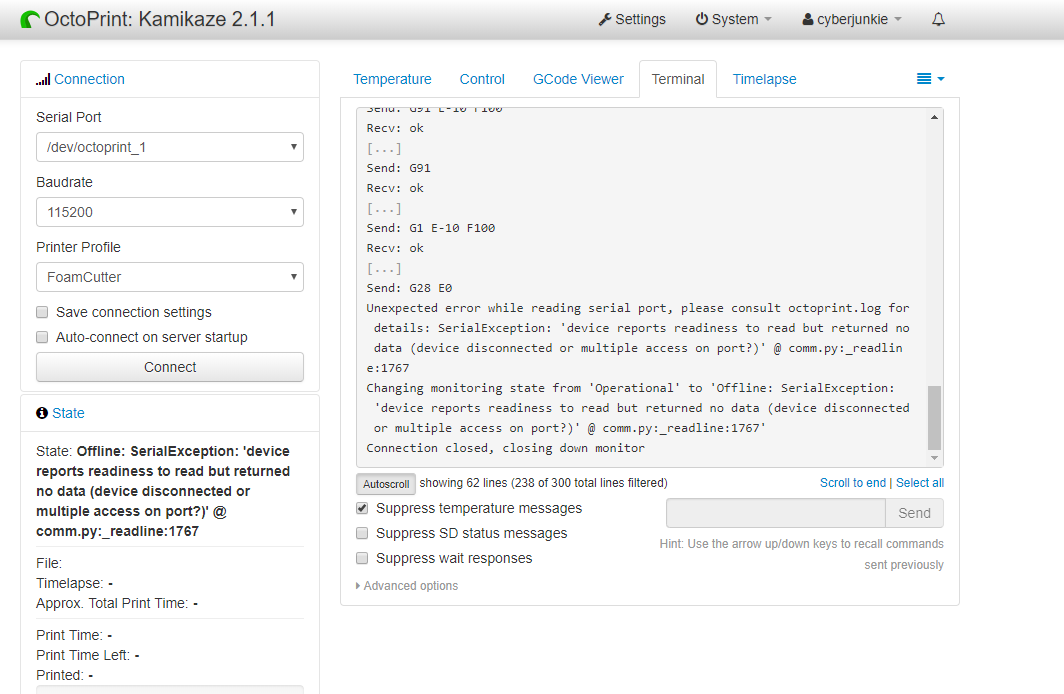This screenshot has height=694, width=1064.
Task: Uncheck Suppress temperature messages
Action: click(362, 508)
